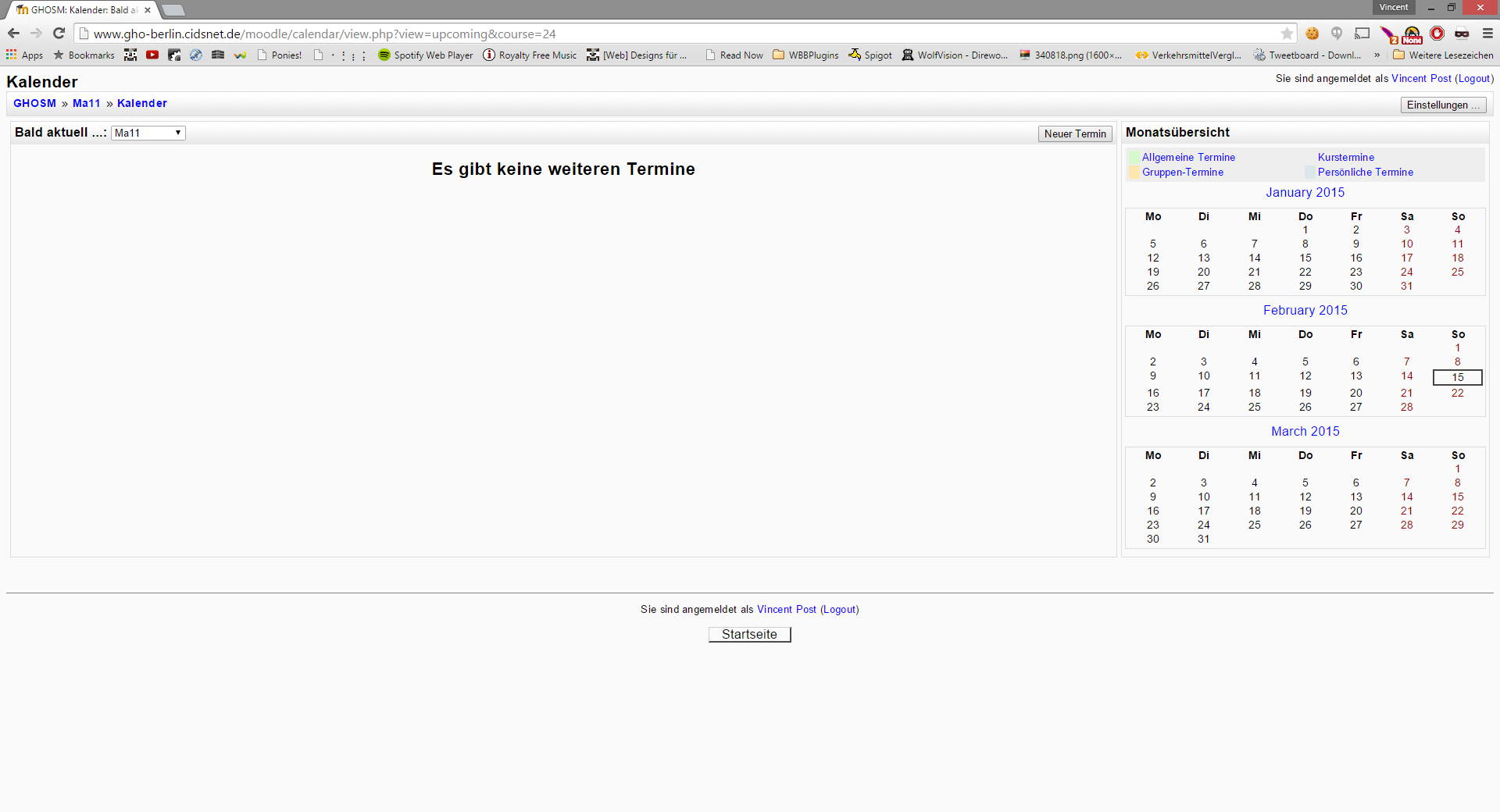Click the browser address bar URL

pos(324,34)
